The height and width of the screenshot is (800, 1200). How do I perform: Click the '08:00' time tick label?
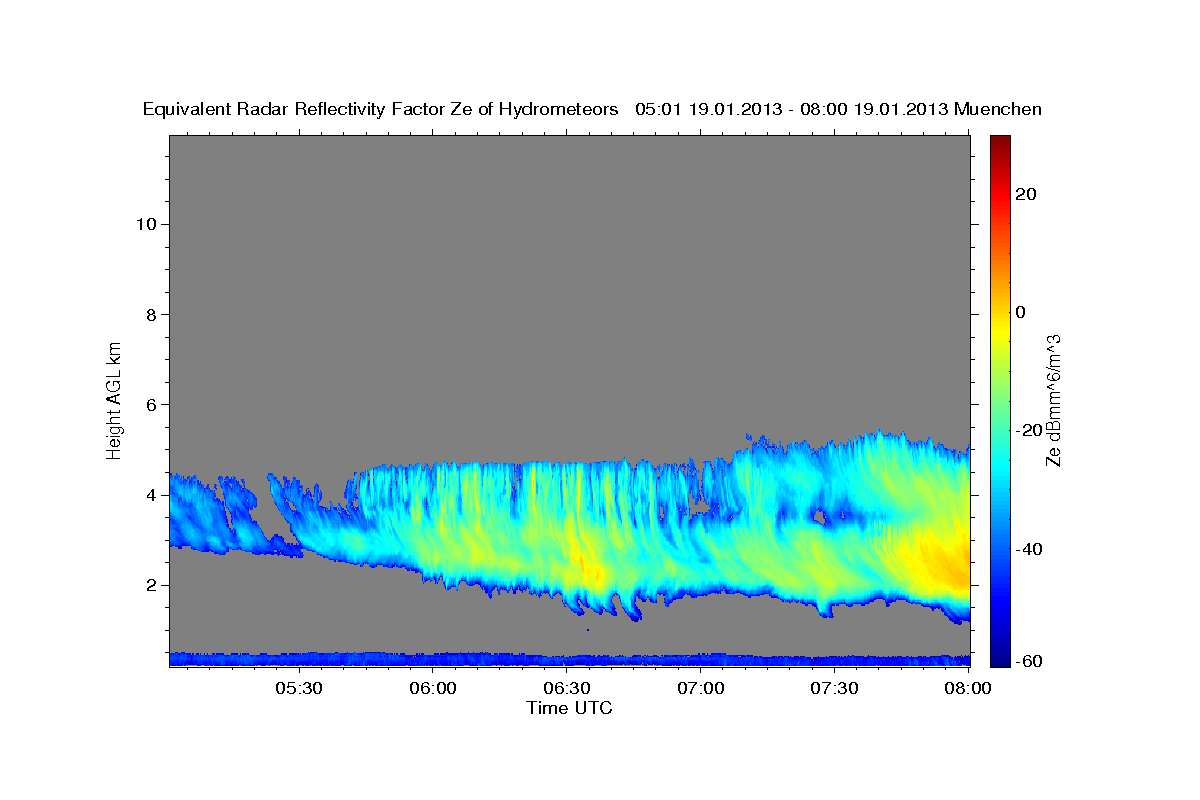968,689
